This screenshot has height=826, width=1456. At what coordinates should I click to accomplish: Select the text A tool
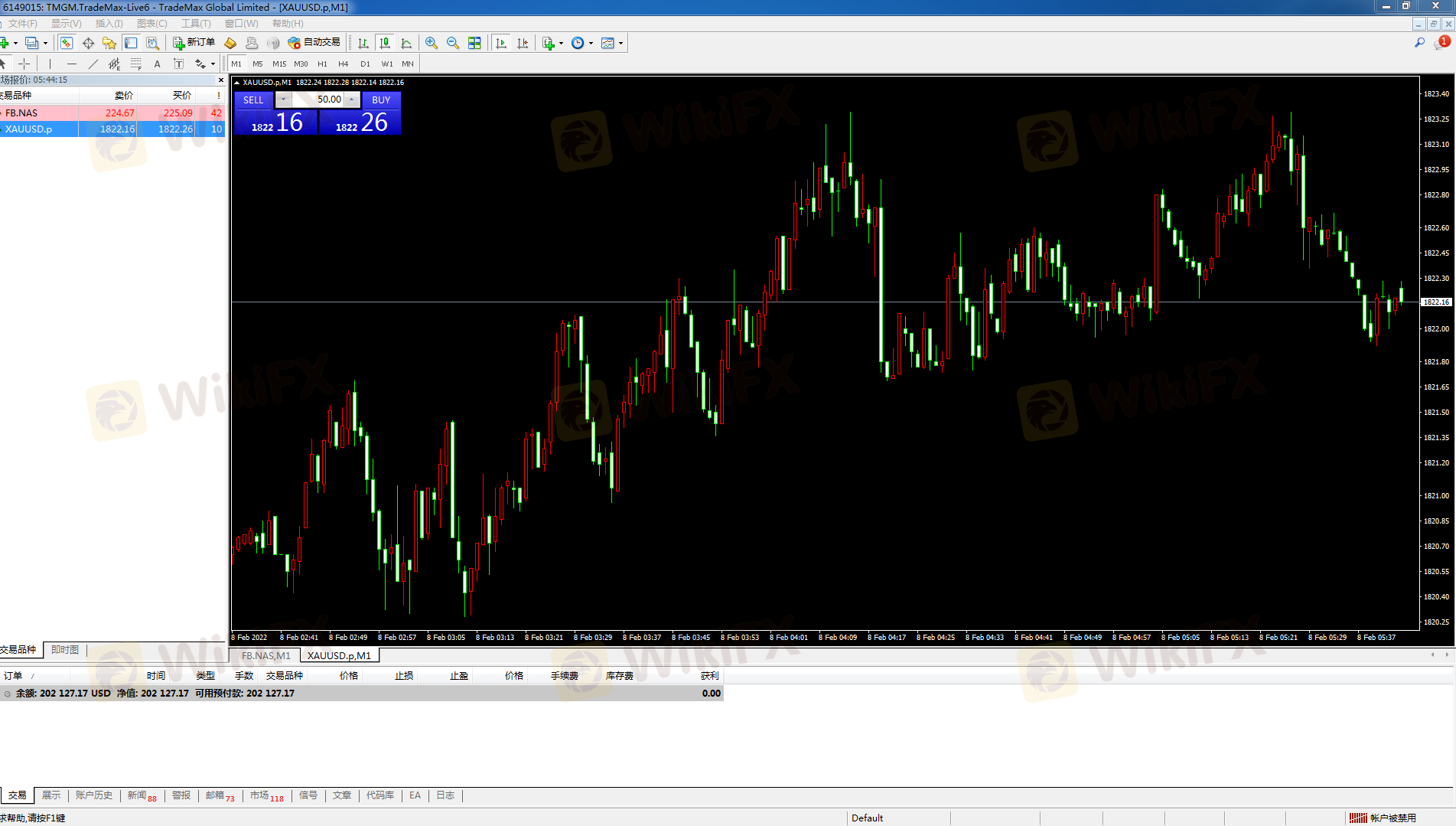[158, 64]
